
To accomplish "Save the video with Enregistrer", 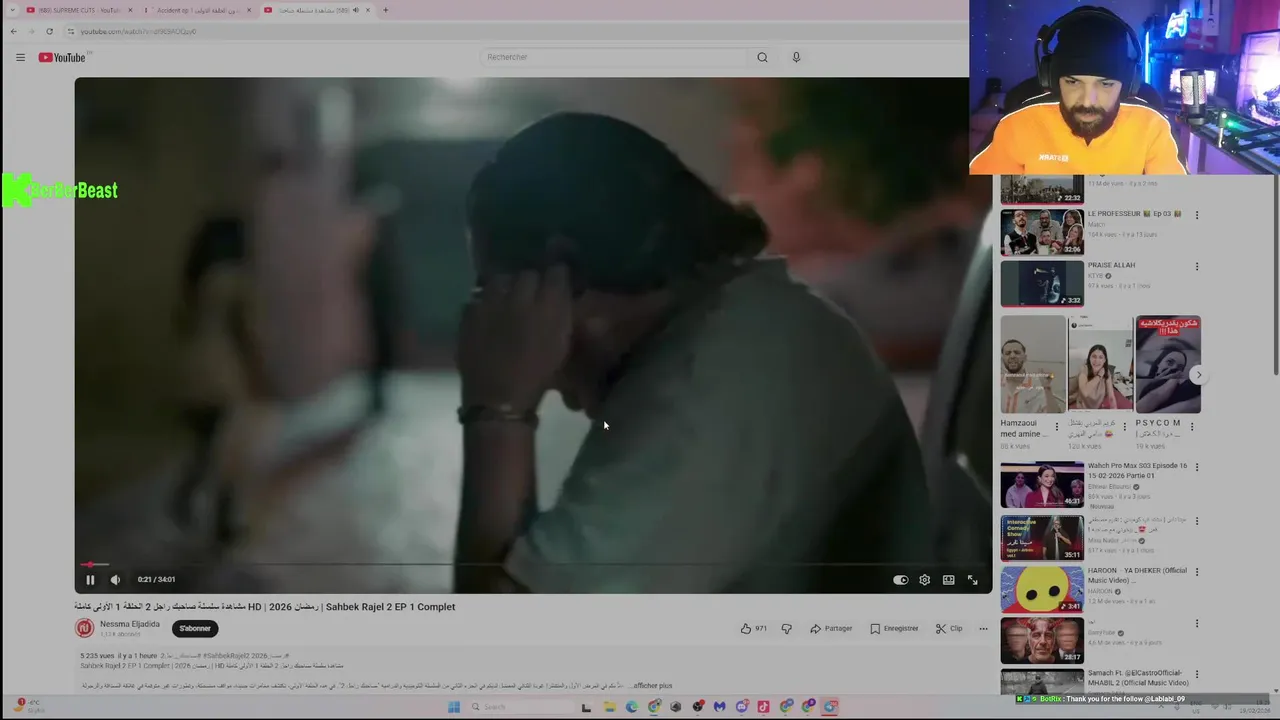I will 894,628.
